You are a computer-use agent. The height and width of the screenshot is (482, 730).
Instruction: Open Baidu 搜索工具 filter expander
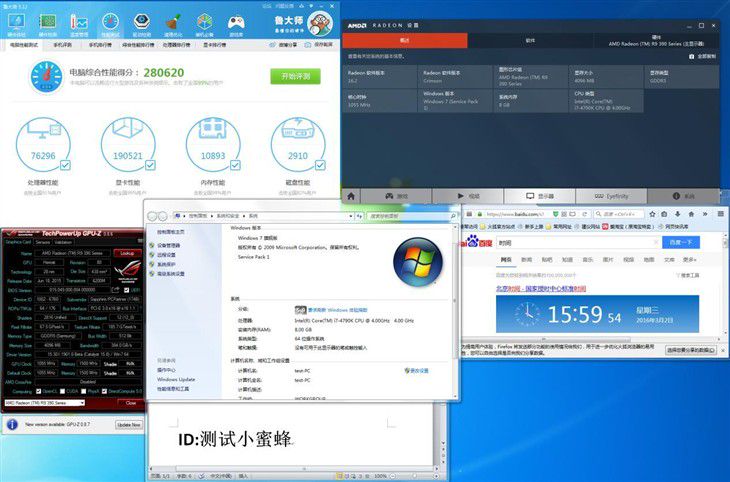pos(687,275)
